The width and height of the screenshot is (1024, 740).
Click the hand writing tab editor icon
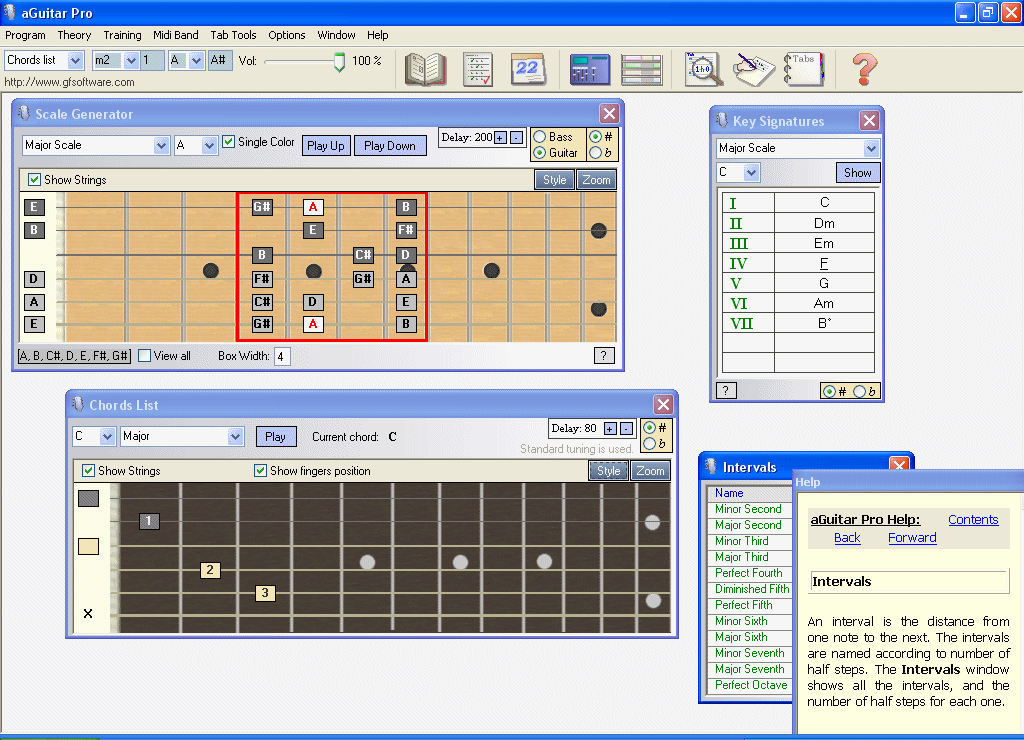pos(753,69)
